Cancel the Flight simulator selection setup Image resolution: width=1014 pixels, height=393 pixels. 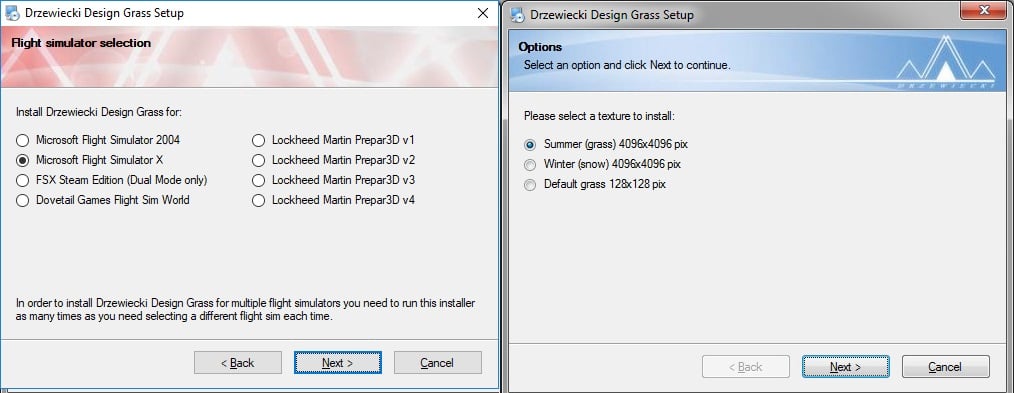(438, 363)
